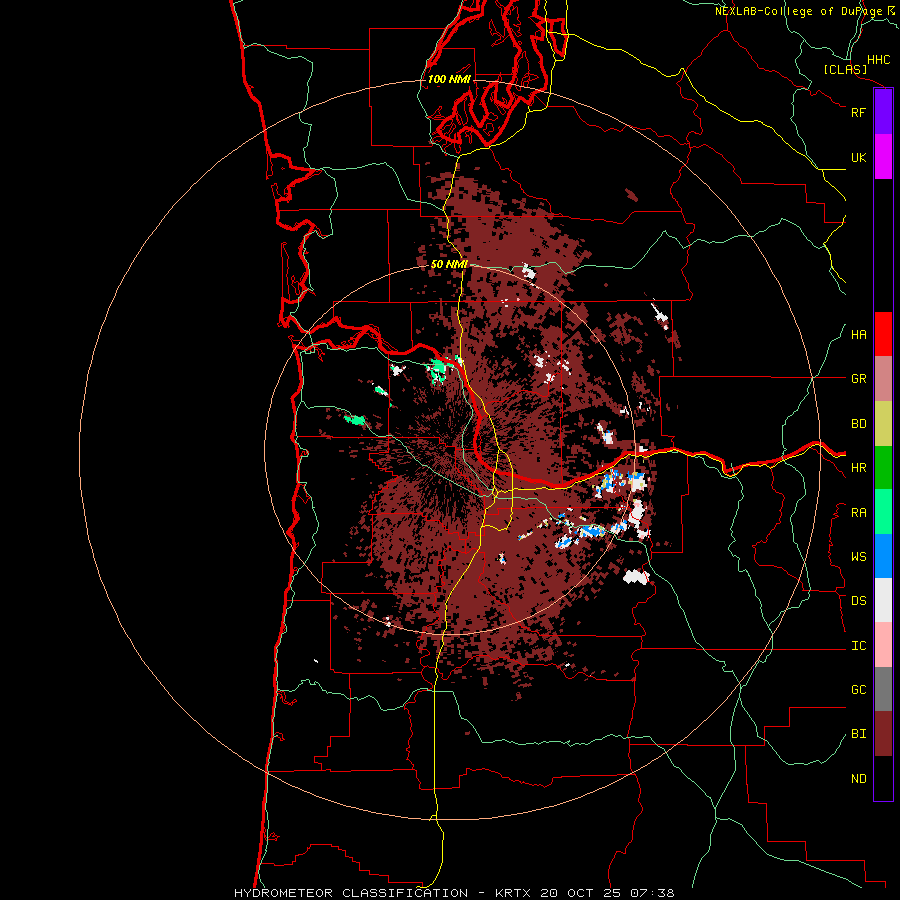Click the 100 NMI range ring label
The image size is (900, 900).
point(449,79)
